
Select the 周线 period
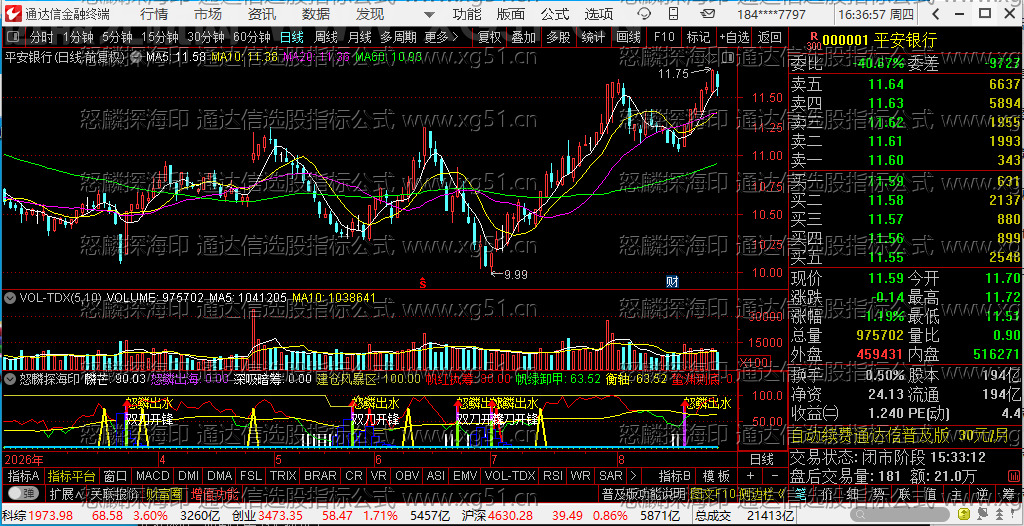coord(325,37)
